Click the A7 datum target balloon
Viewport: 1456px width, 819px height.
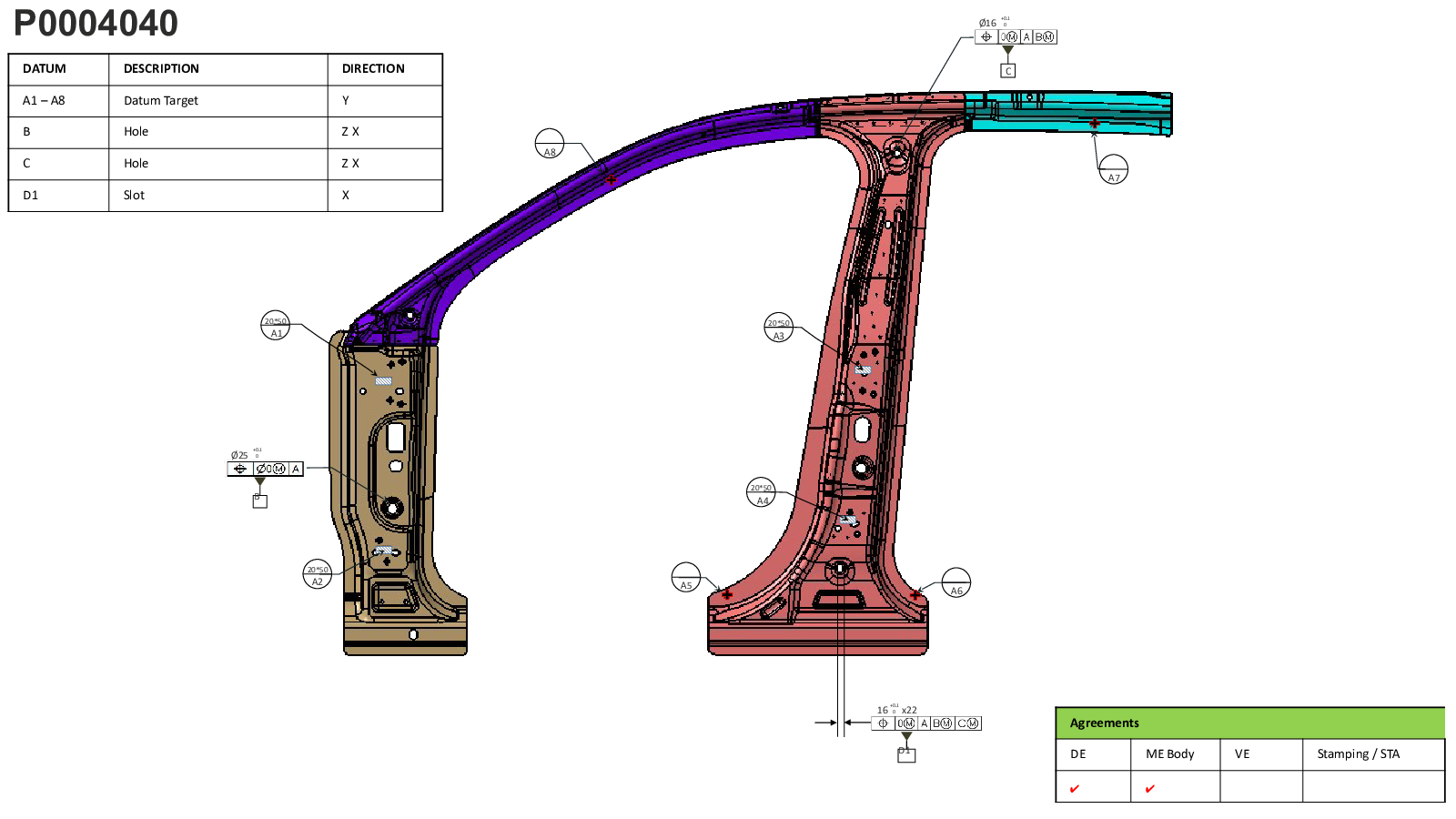(1113, 169)
